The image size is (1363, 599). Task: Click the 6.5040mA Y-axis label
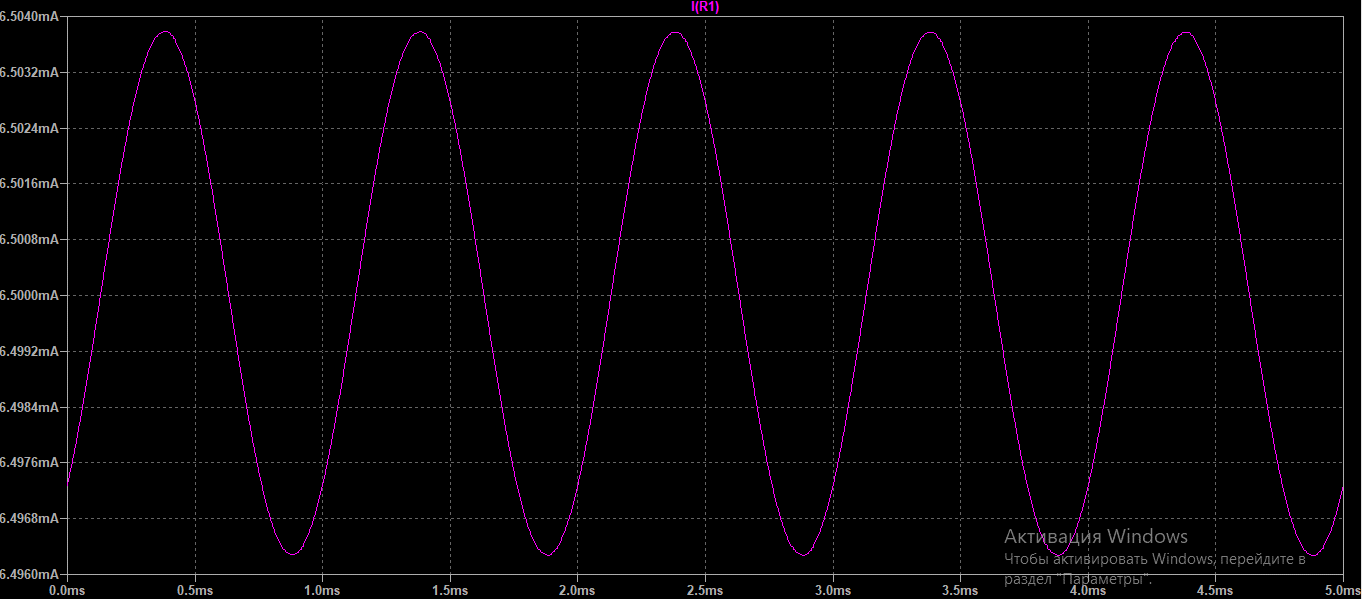click(29, 17)
